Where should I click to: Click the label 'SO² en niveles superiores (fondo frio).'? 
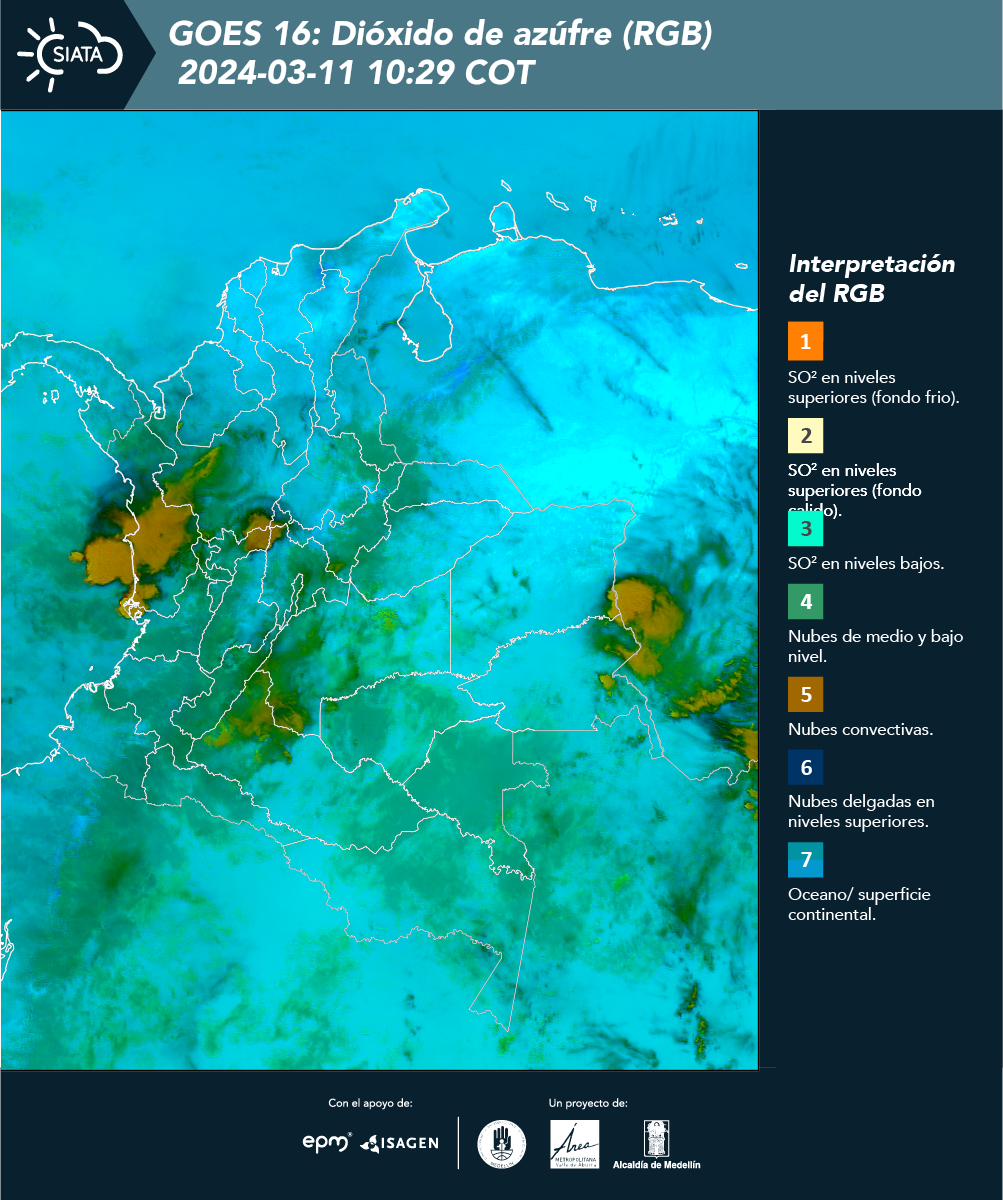[x=874, y=387]
